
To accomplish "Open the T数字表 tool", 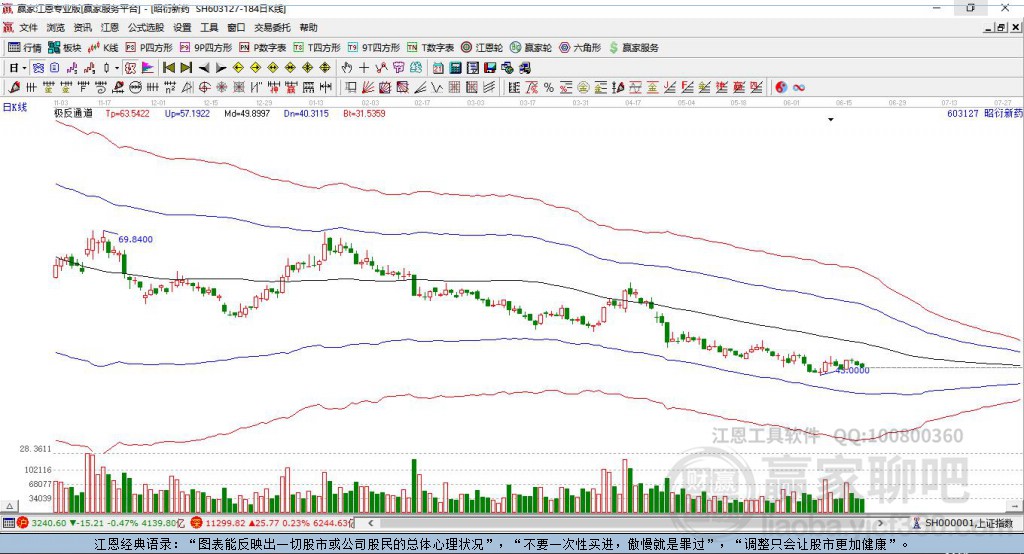I will [x=430, y=48].
